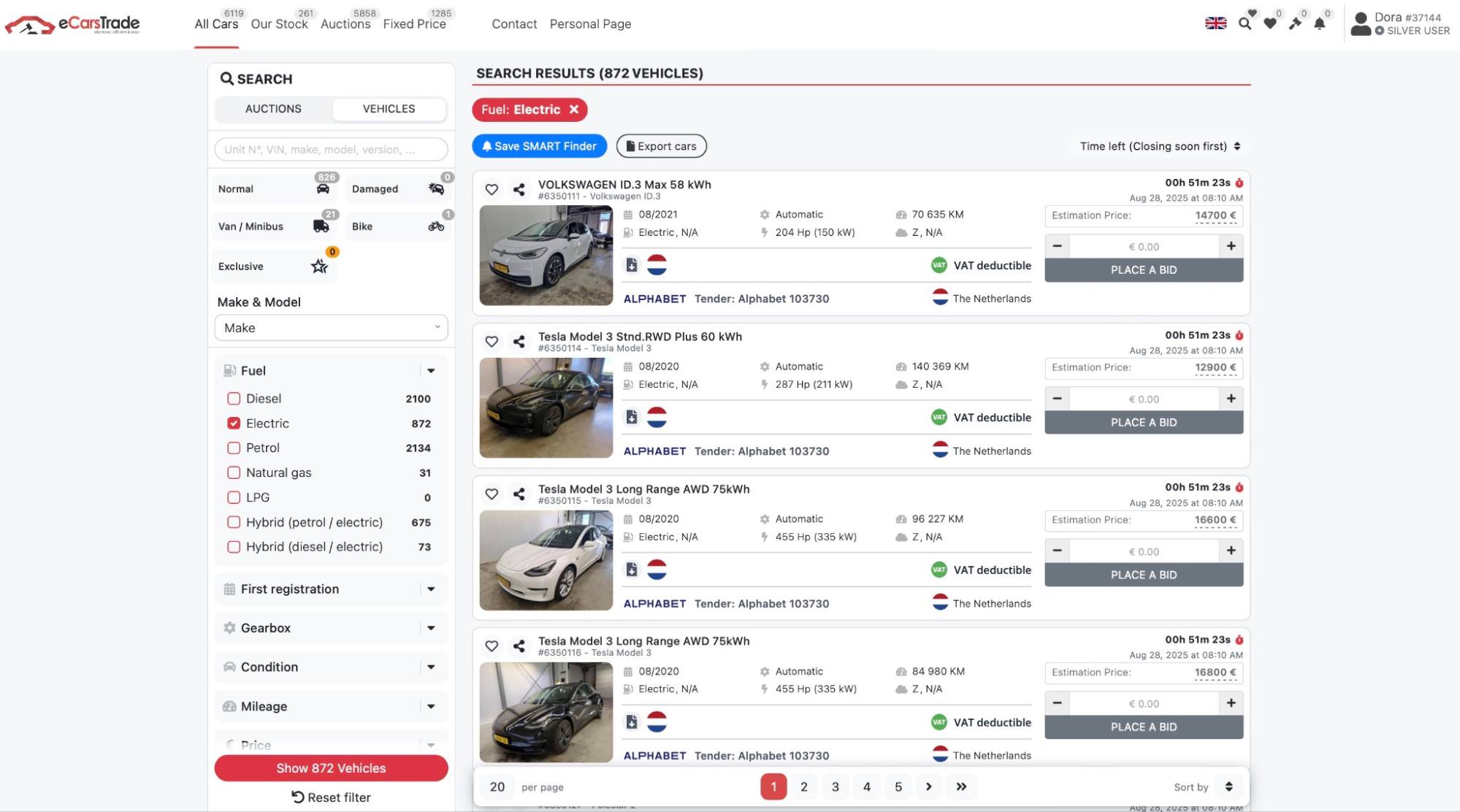Check Hybrid (petrol / electric) checkbox
This screenshot has width=1460, height=812.
click(234, 522)
